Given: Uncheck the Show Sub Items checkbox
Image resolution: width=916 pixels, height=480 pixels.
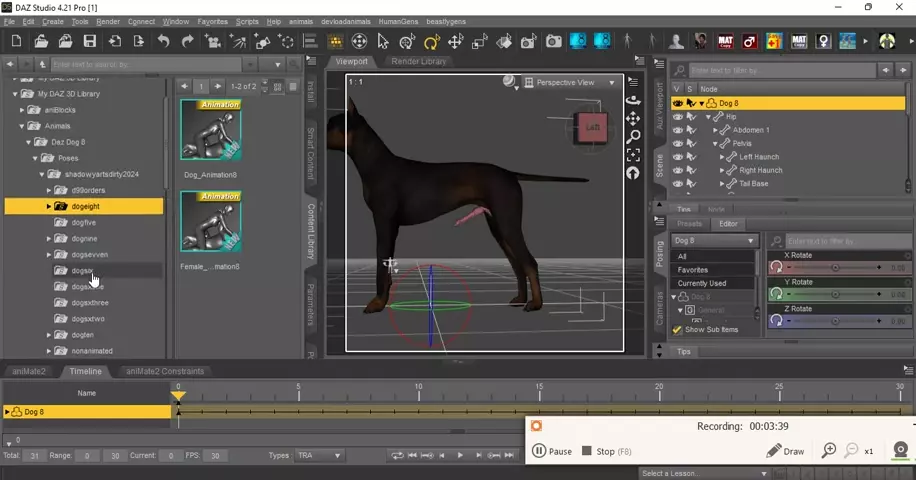Looking at the screenshot, I should [x=677, y=330].
